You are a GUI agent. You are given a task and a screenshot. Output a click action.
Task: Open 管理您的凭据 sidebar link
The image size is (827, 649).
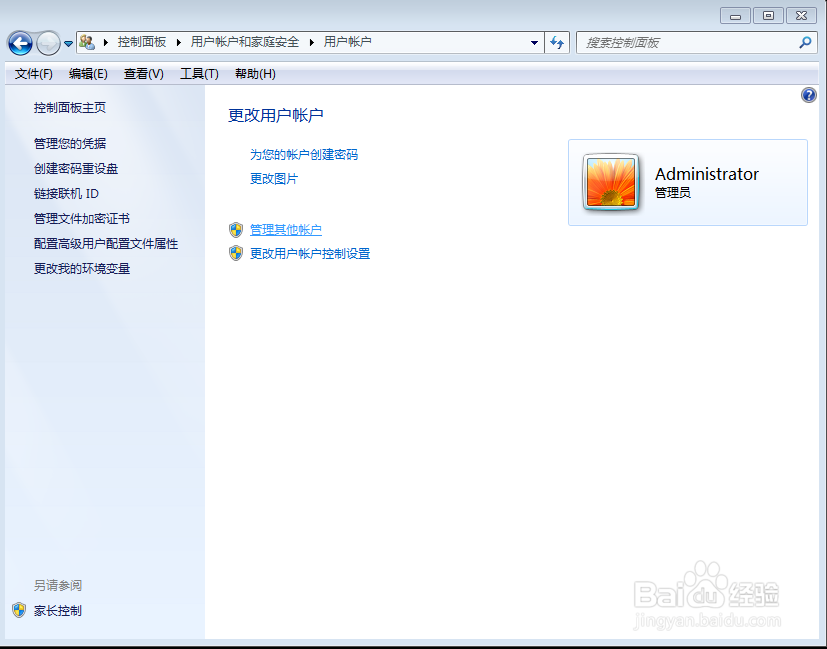pos(70,143)
